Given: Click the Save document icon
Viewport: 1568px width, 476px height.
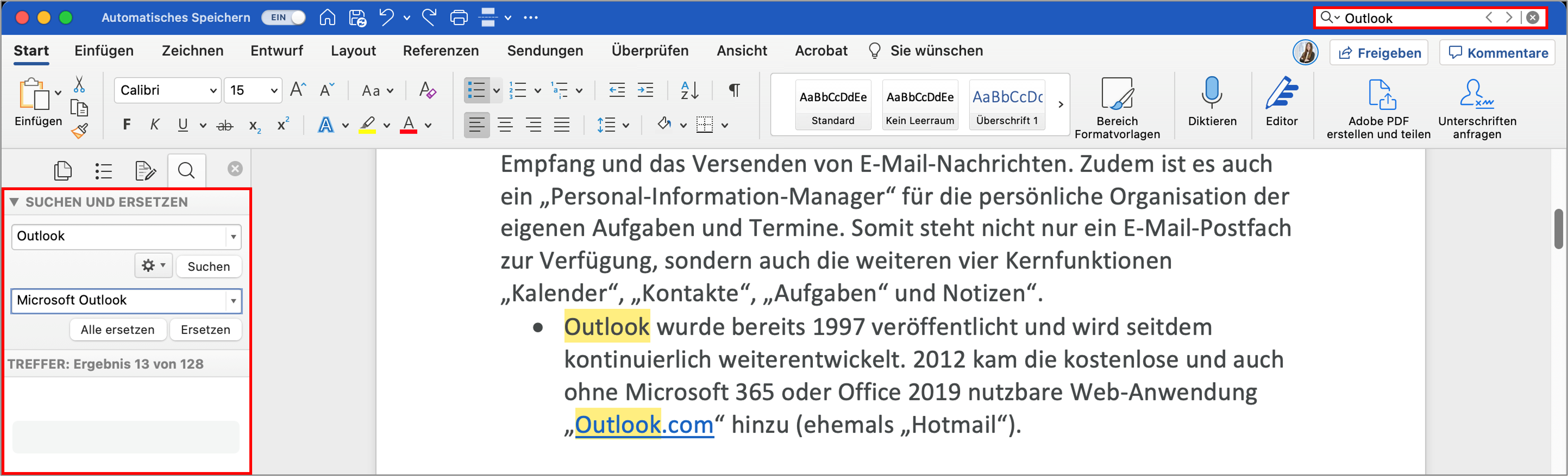Looking at the screenshot, I should 357,18.
